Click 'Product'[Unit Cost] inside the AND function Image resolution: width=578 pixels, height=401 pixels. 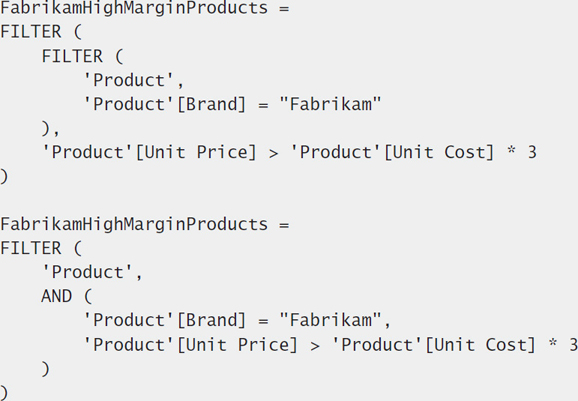click(434, 345)
